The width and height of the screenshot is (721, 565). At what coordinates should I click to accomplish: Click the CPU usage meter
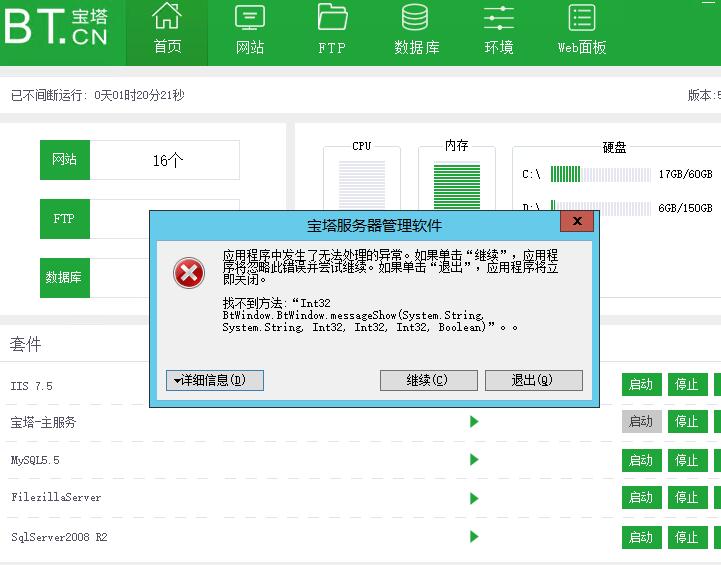click(x=362, y=184)
